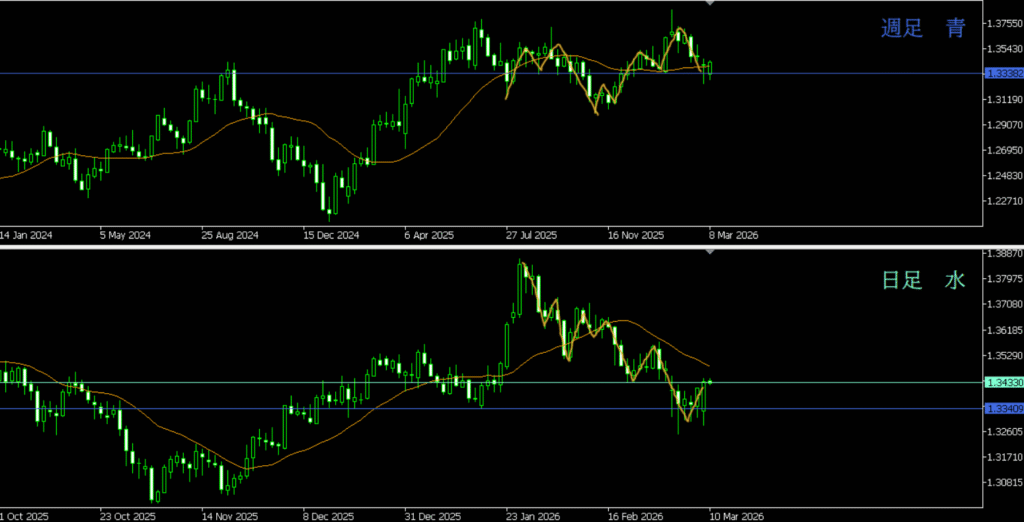Click the 14 Jan 2024 date label
The height and width of the screenshot is (522, 1024).
pos(26,236)
